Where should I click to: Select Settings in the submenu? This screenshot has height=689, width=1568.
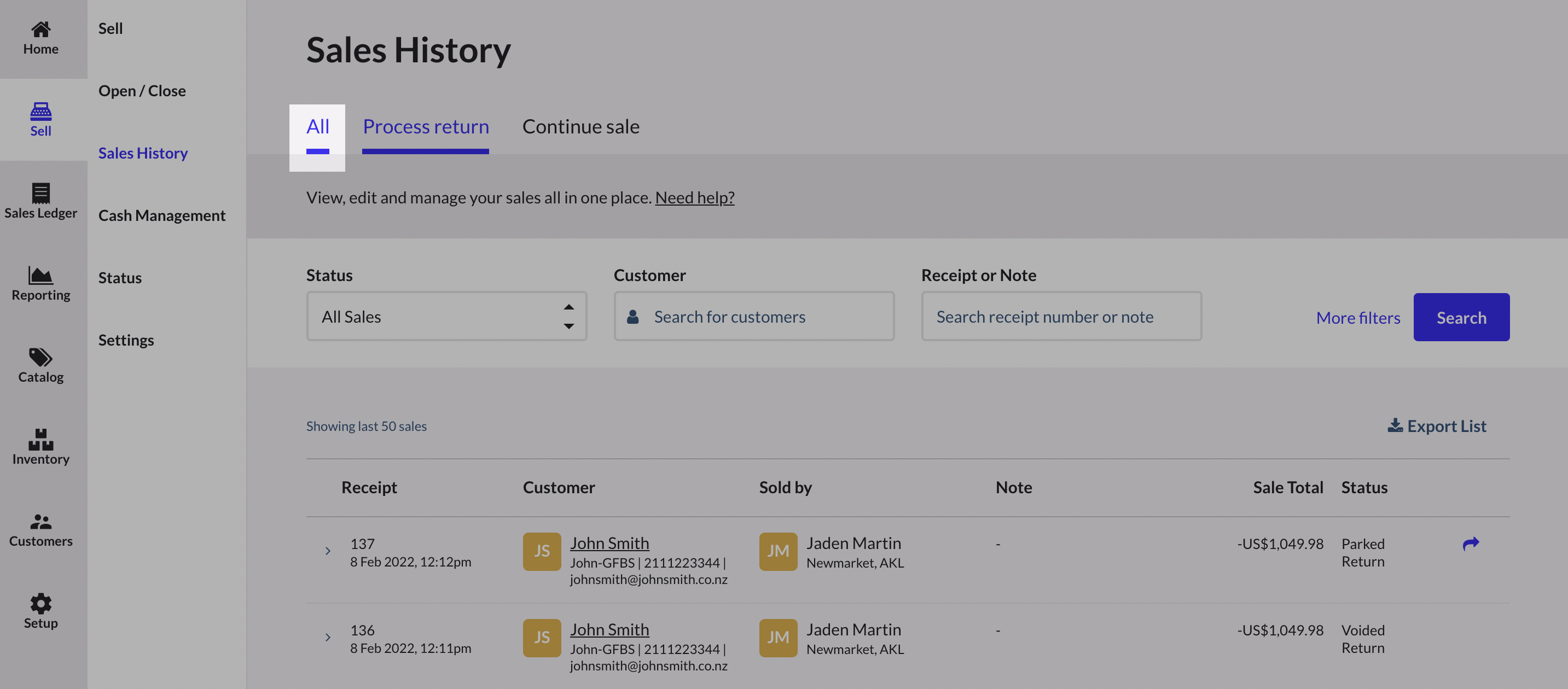pos(126,340)
